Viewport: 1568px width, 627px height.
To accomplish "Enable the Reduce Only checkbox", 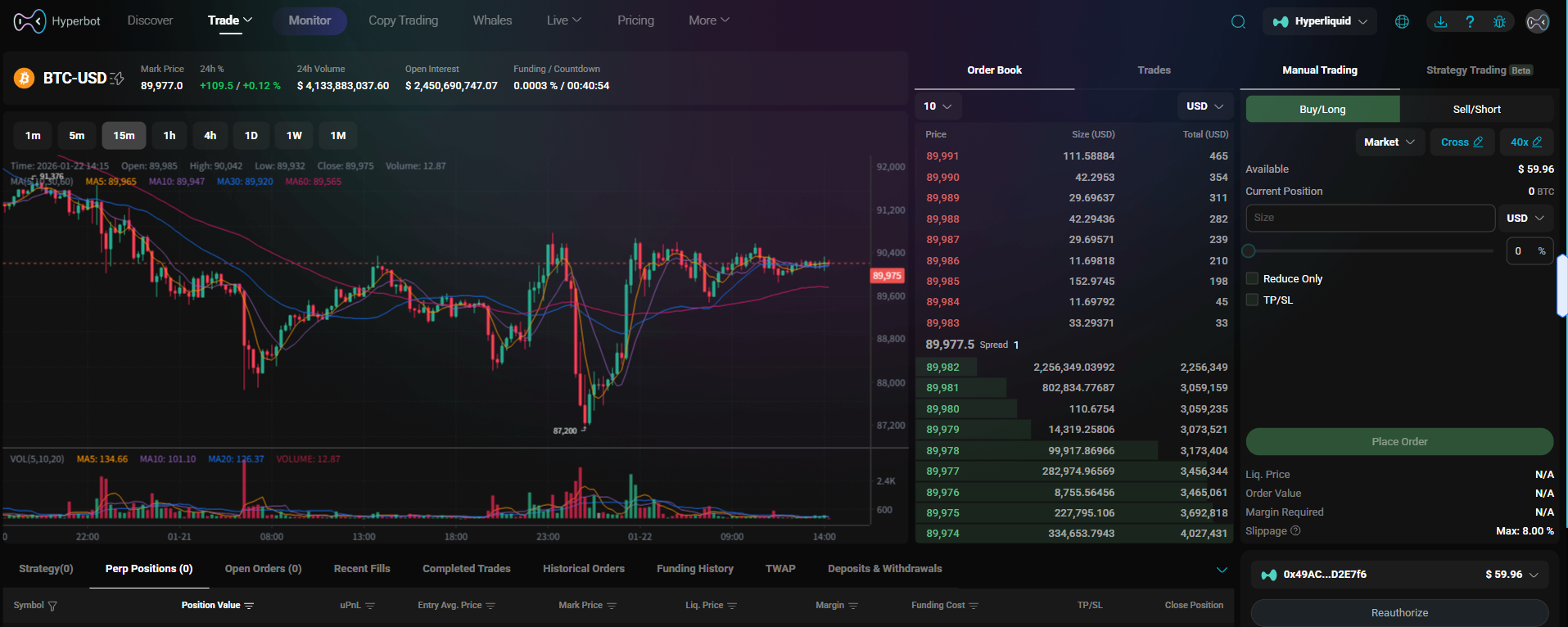I will [1252, 278].
